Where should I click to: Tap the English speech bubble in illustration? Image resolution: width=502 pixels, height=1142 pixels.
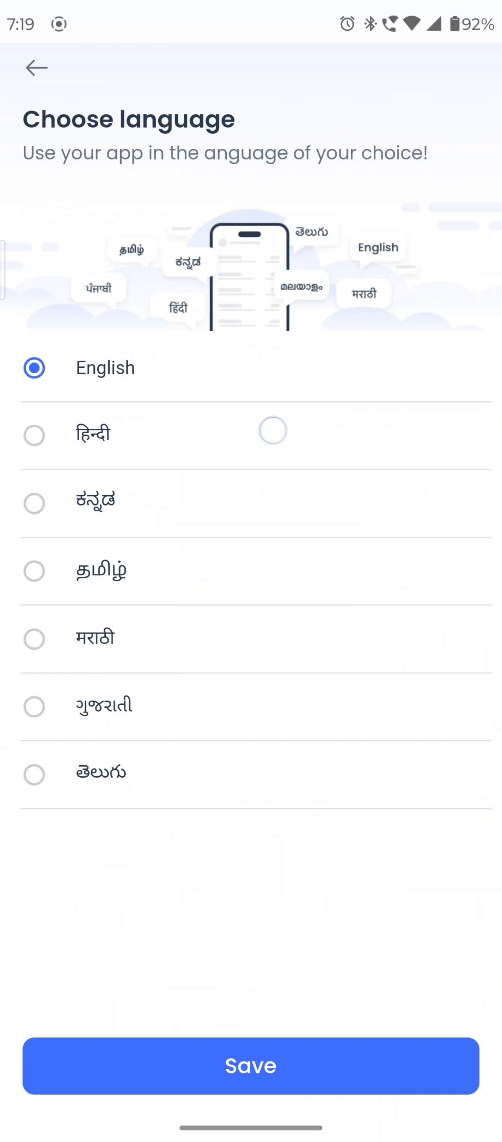pyautogui.click(x=378, y=248)
